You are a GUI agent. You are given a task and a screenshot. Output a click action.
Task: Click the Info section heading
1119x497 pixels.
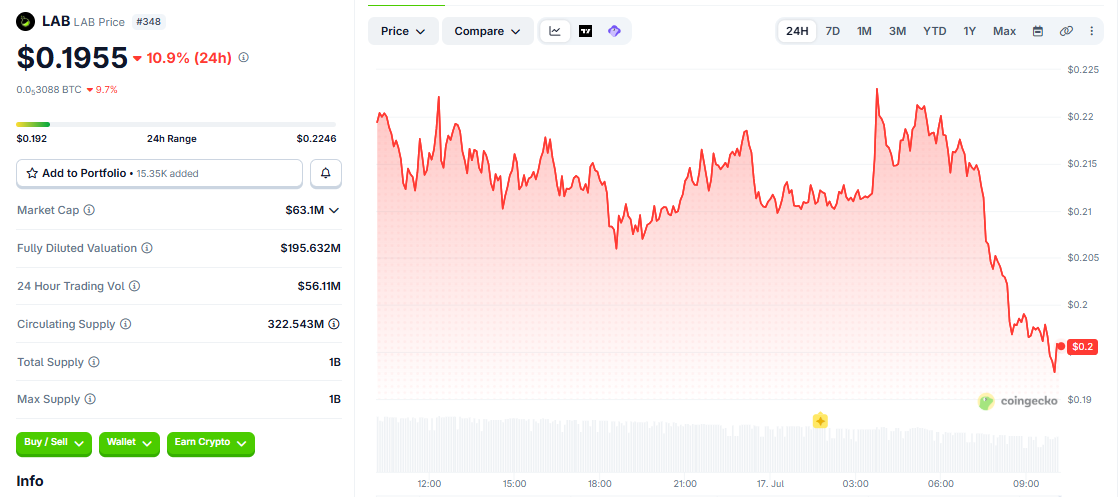coord(30,481)
